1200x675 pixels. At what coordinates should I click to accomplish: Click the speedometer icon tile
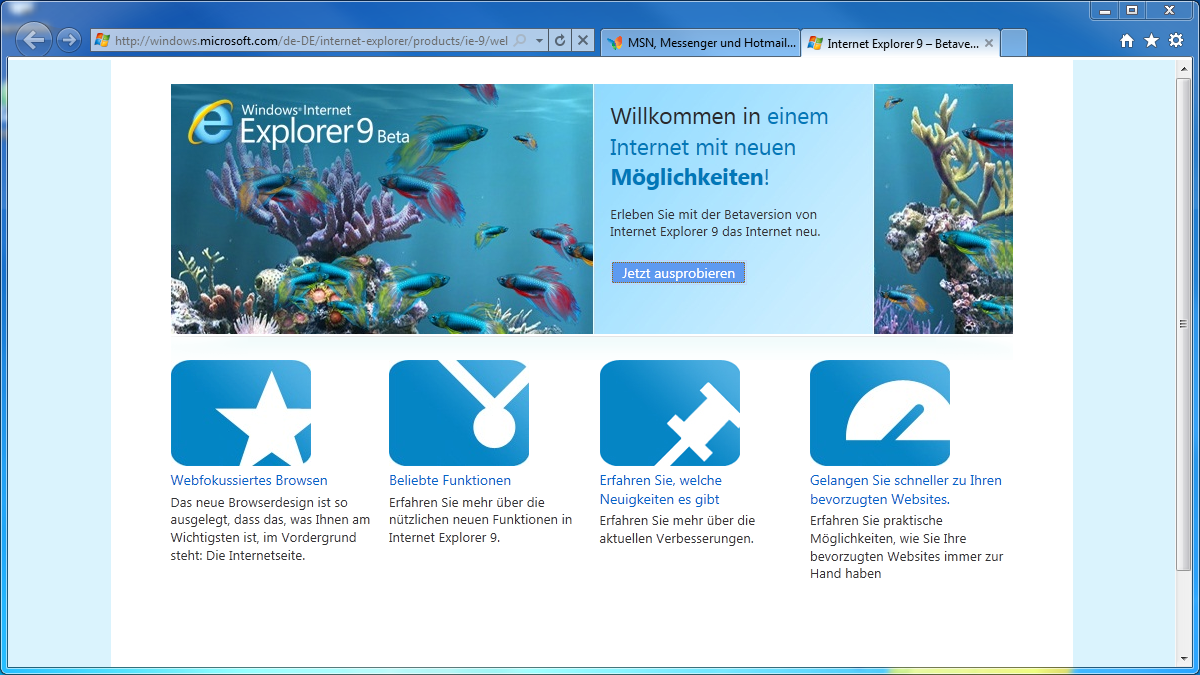pyautogui.click(x=880, y=413)
